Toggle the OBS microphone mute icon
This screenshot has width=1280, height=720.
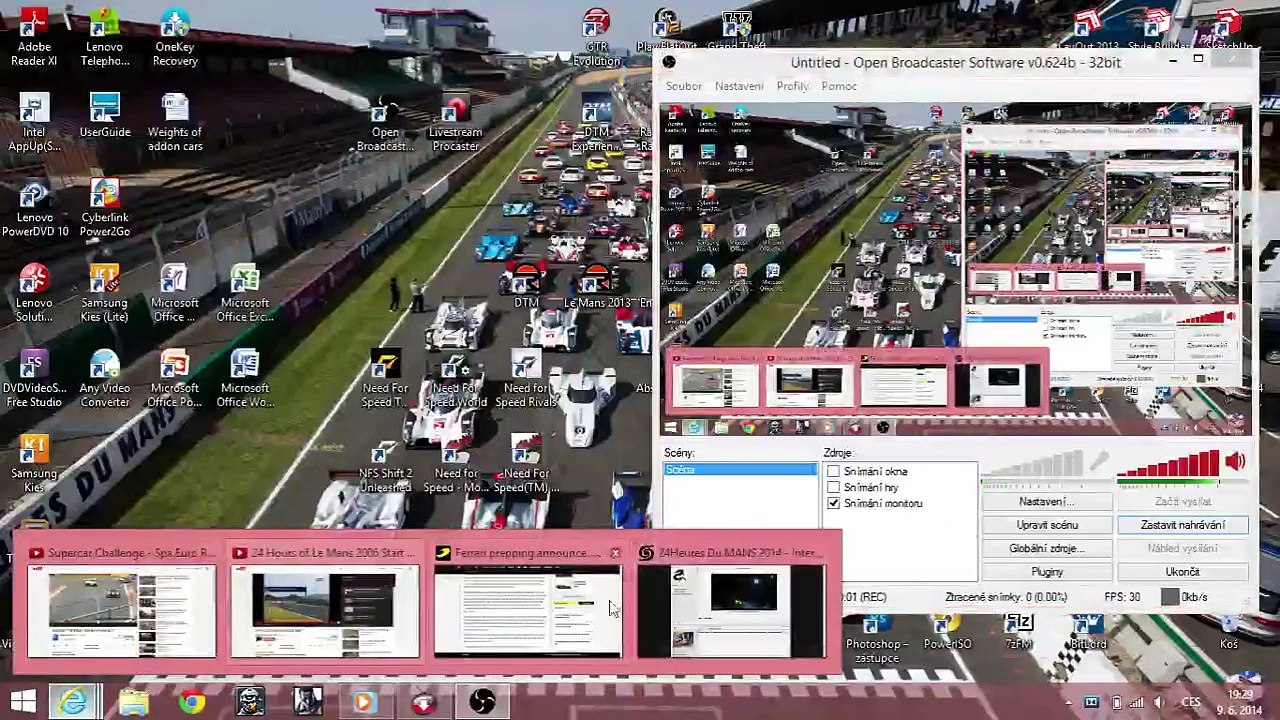point(1099,461)
